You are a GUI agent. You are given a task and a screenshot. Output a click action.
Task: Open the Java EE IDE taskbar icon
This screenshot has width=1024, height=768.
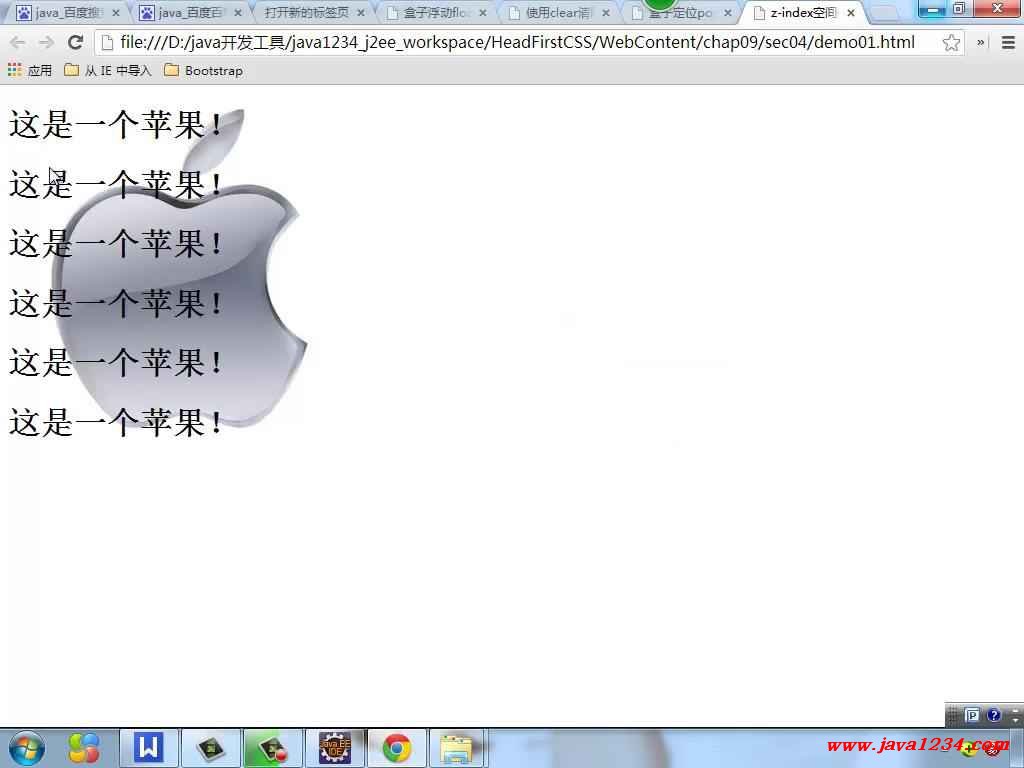click(x=335, y=748)
